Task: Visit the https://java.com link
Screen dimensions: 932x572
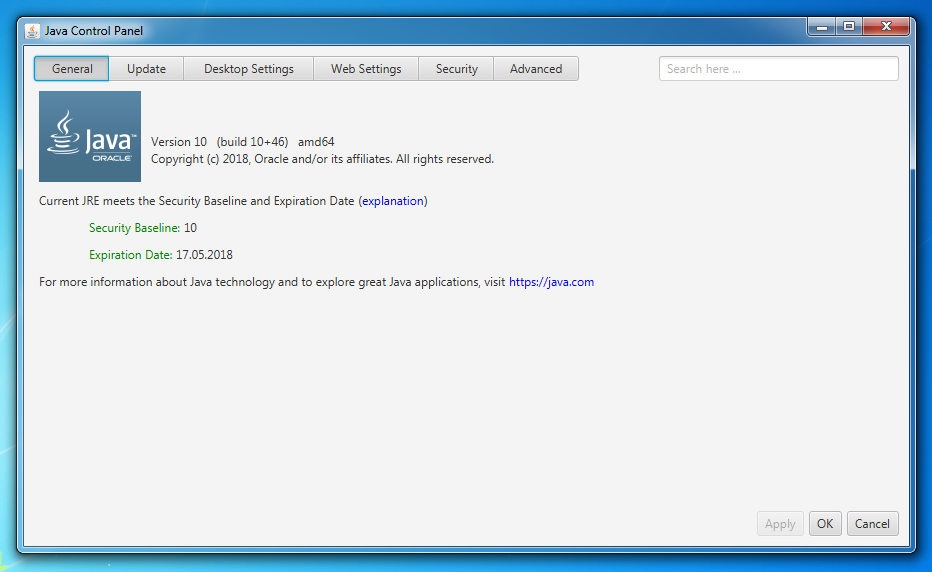Action: pyautogui.click(x=551, y=282)
